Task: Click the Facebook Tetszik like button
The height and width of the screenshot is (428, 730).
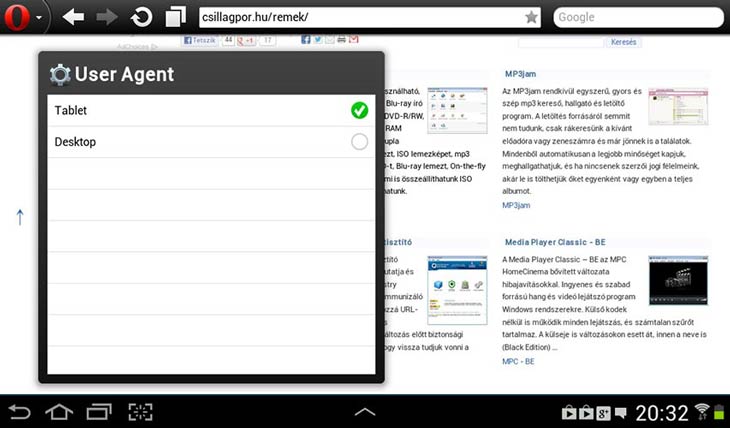Action: [x=200, y=41]
